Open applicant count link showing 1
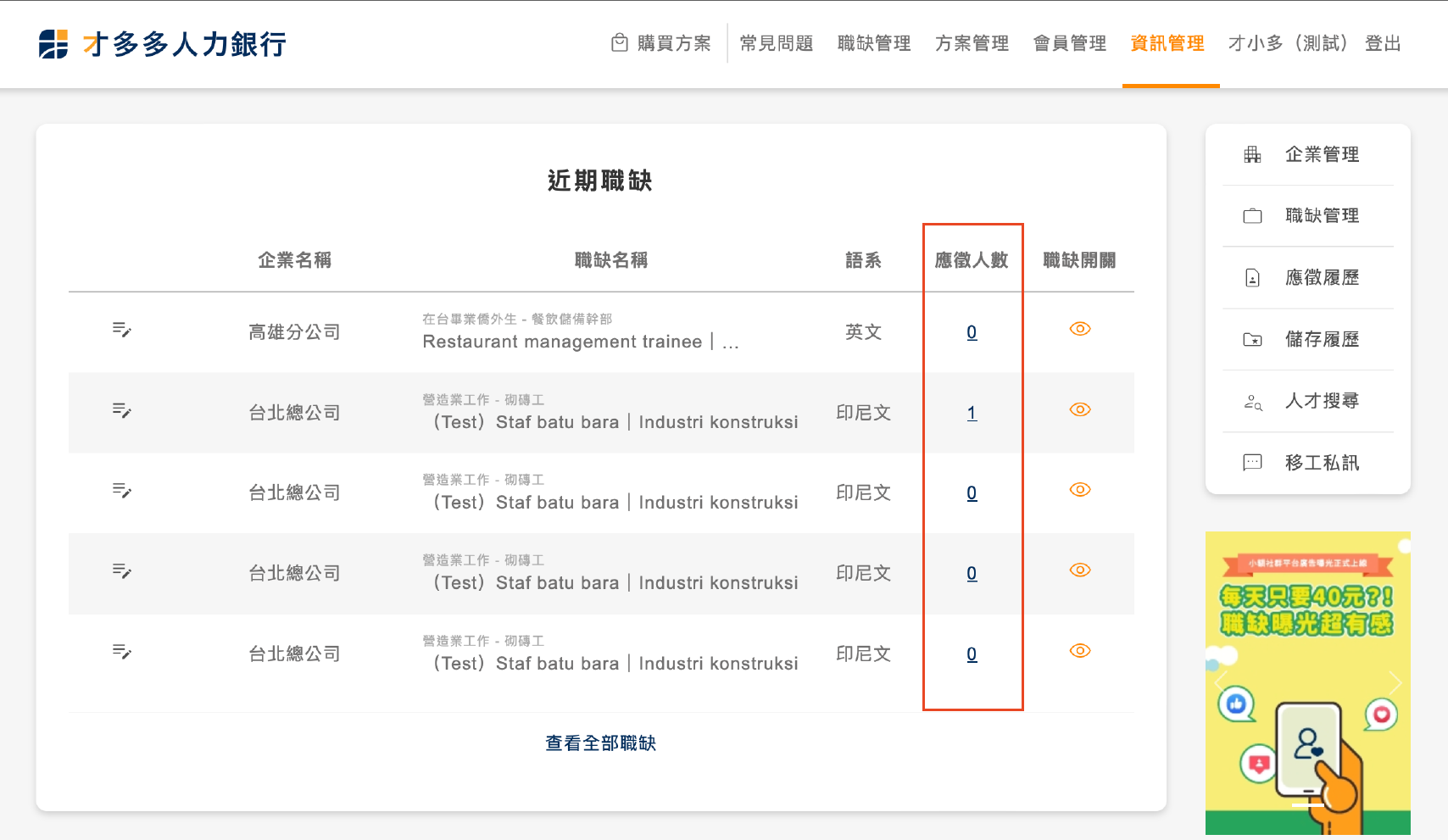 [x=972, y=413]
